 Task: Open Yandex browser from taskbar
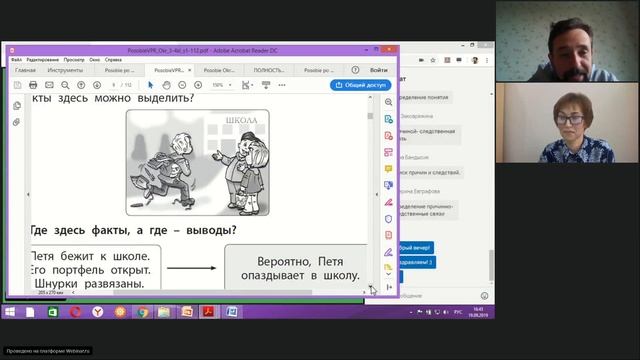coord(97,312)
